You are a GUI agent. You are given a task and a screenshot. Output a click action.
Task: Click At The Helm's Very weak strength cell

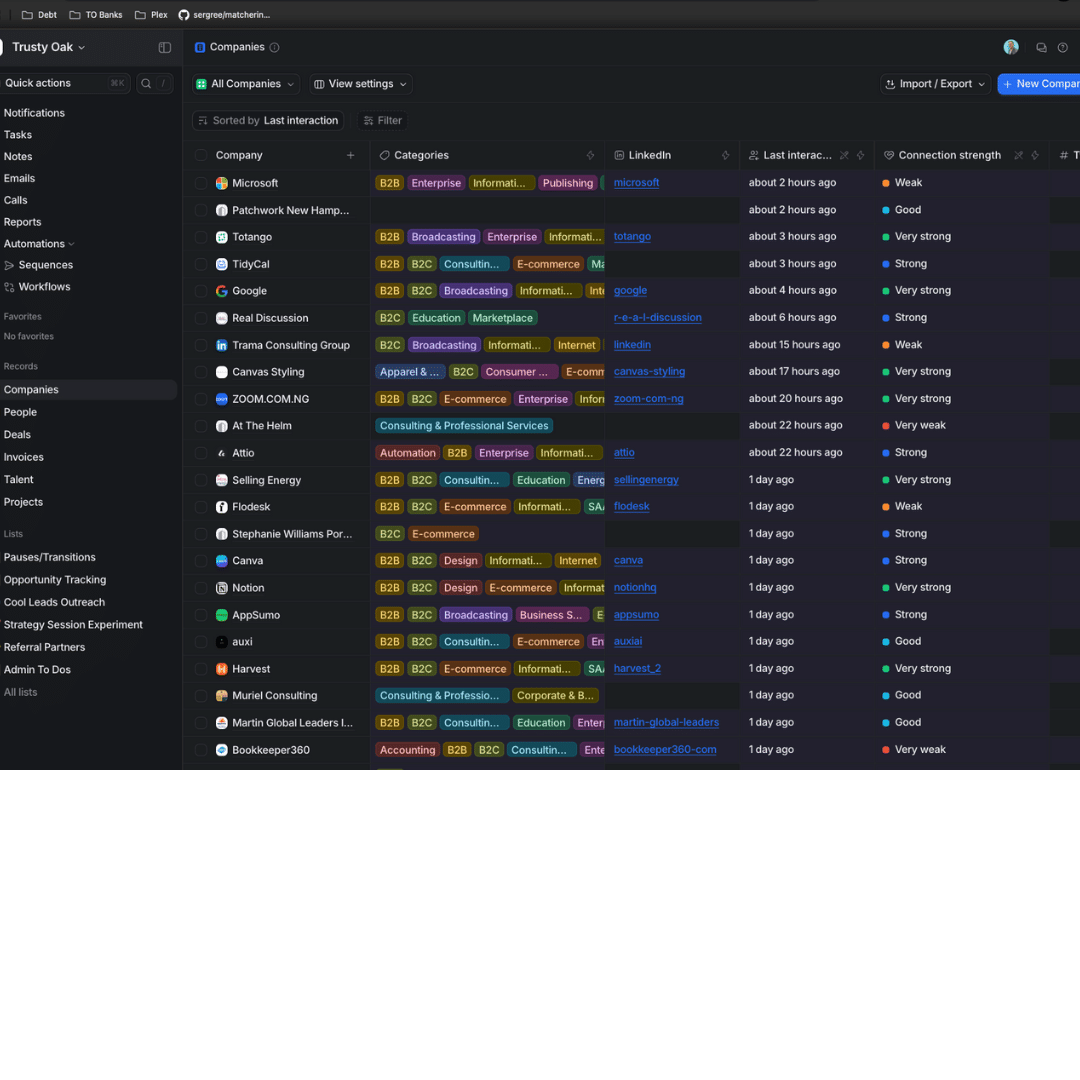pyautogui.click(x=961, y=426)
